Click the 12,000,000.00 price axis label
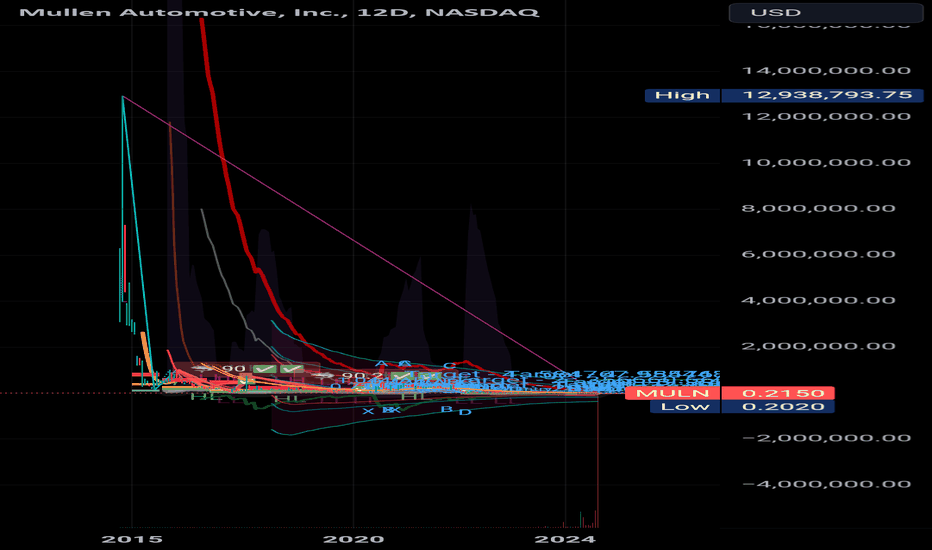 click(x=826, y=117)
